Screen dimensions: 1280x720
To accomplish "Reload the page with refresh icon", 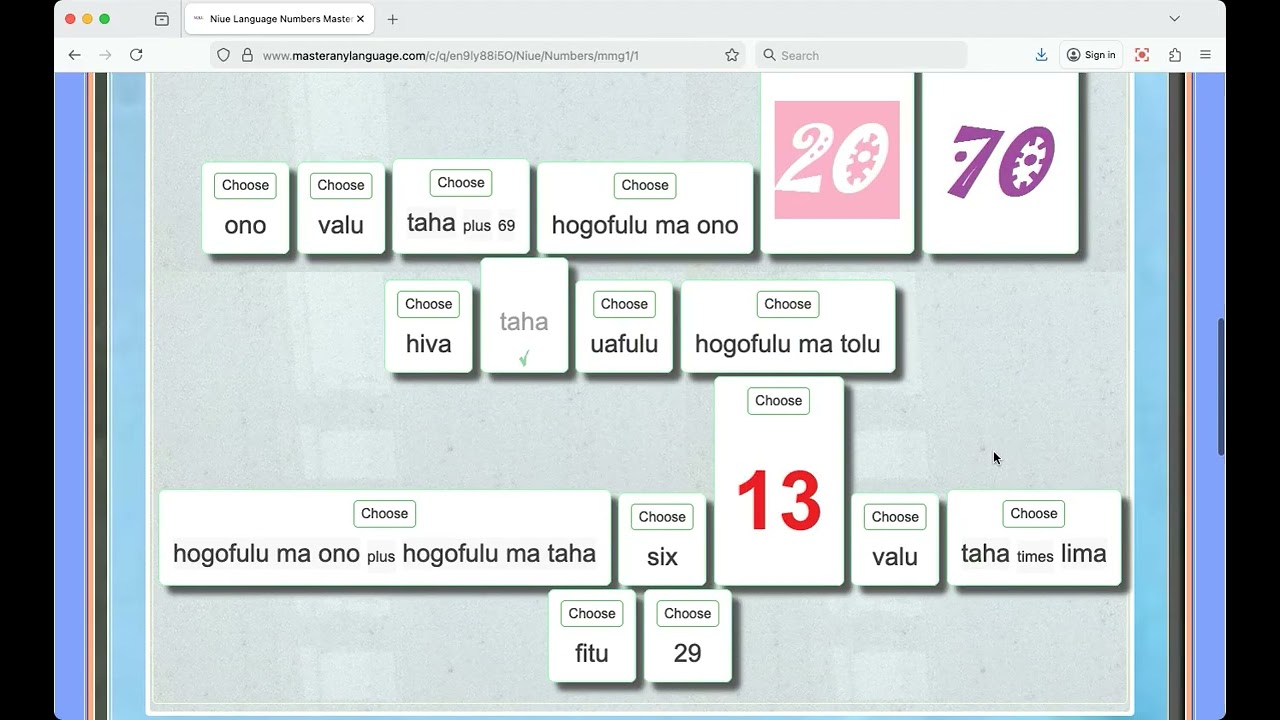I will point(136,55).
